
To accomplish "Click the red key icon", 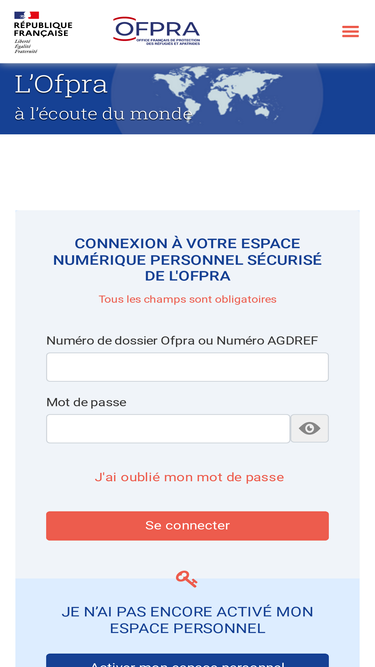I will point(187,579).
